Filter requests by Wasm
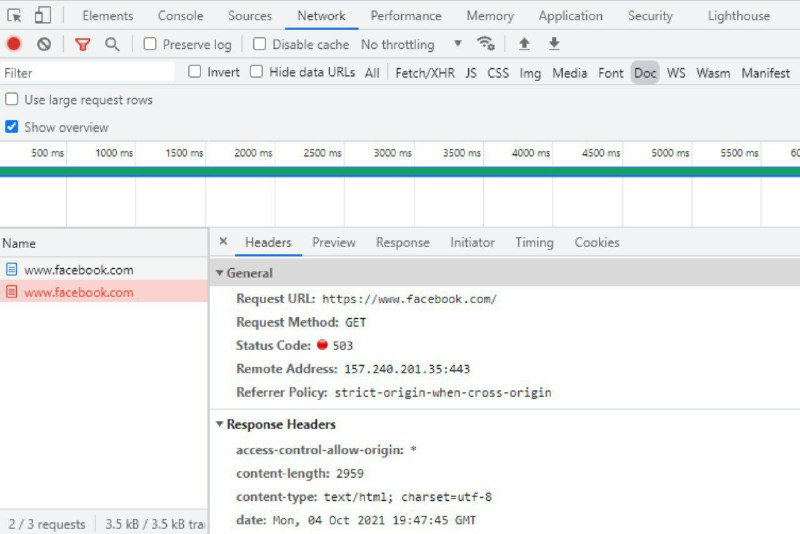Viewport: 800px width, 534px height. (713, 73)
